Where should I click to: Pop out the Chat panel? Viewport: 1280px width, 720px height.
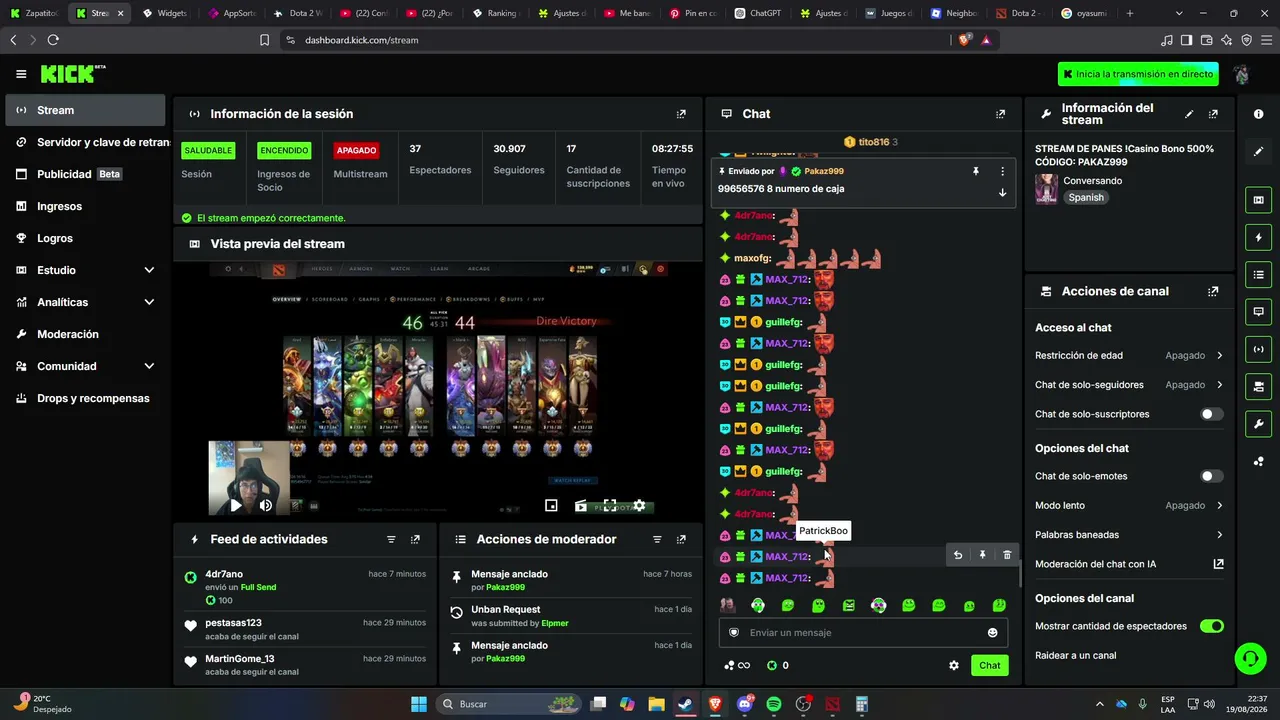click(x=1000, y=114)
